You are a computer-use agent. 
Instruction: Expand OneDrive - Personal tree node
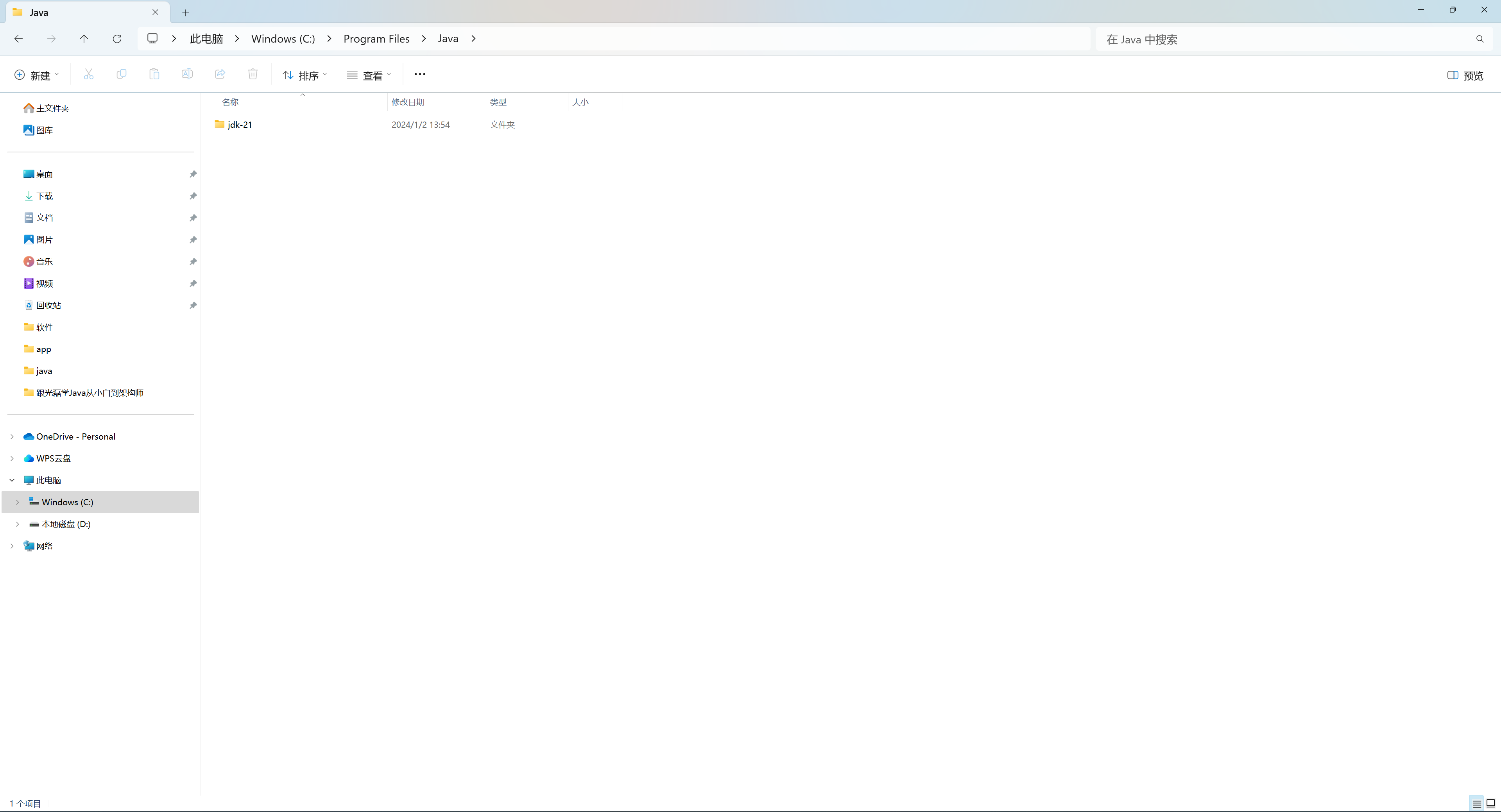pos(12,436)
